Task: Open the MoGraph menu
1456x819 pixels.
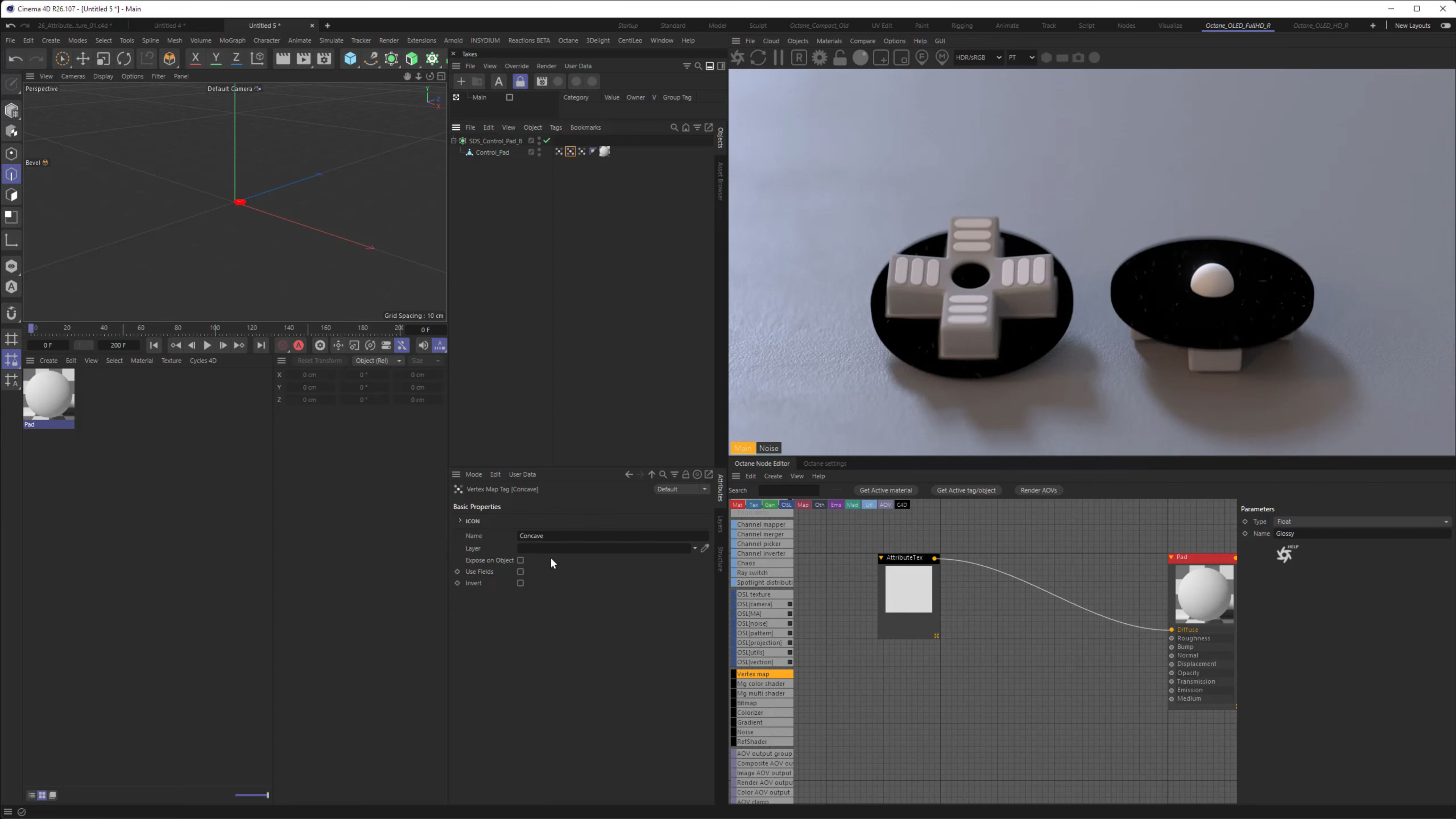Action: [x=232, y=41]
